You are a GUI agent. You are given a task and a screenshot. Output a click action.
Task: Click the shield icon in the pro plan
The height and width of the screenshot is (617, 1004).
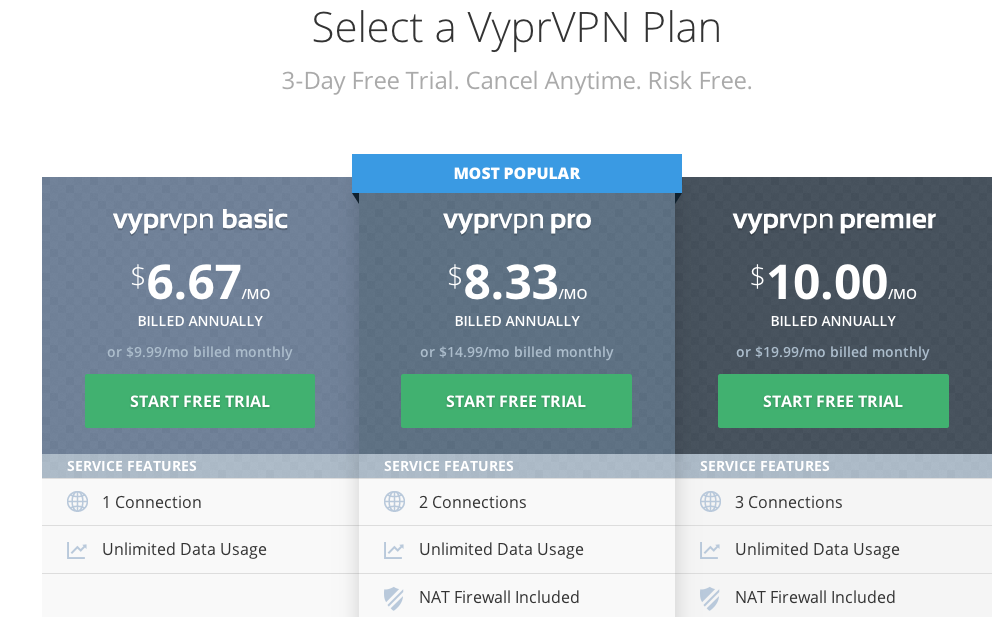coord(394,598)
